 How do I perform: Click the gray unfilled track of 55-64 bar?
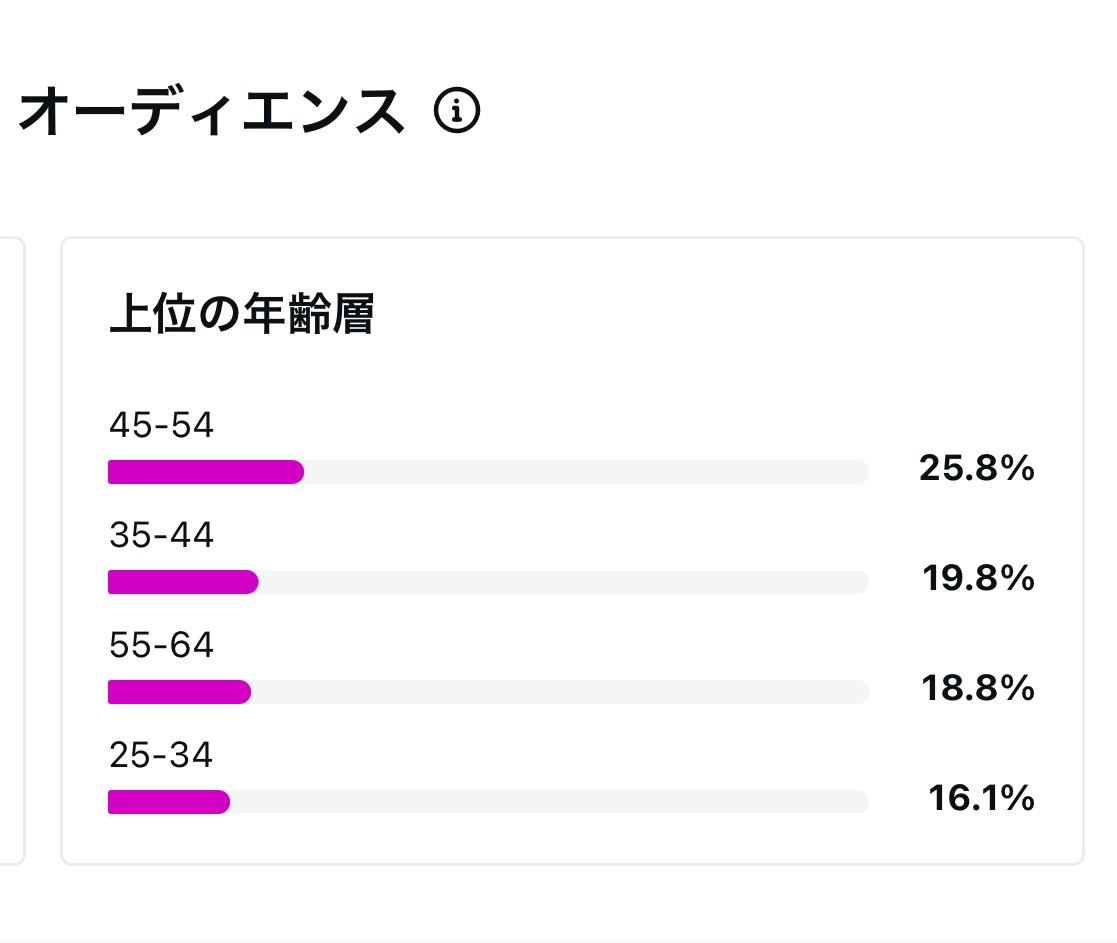(x=558, y=692)
